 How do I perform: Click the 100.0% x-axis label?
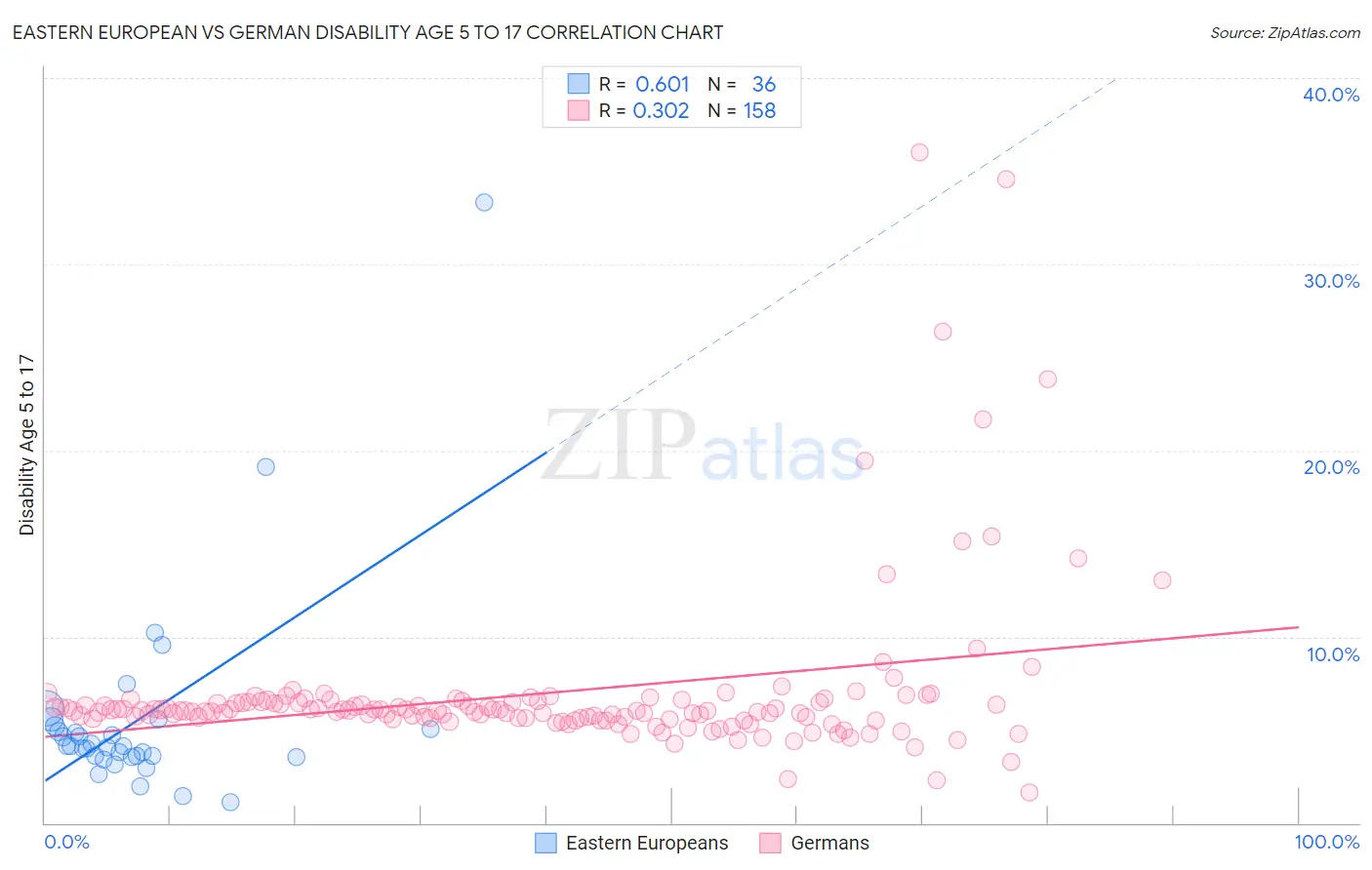(1327, 842)
